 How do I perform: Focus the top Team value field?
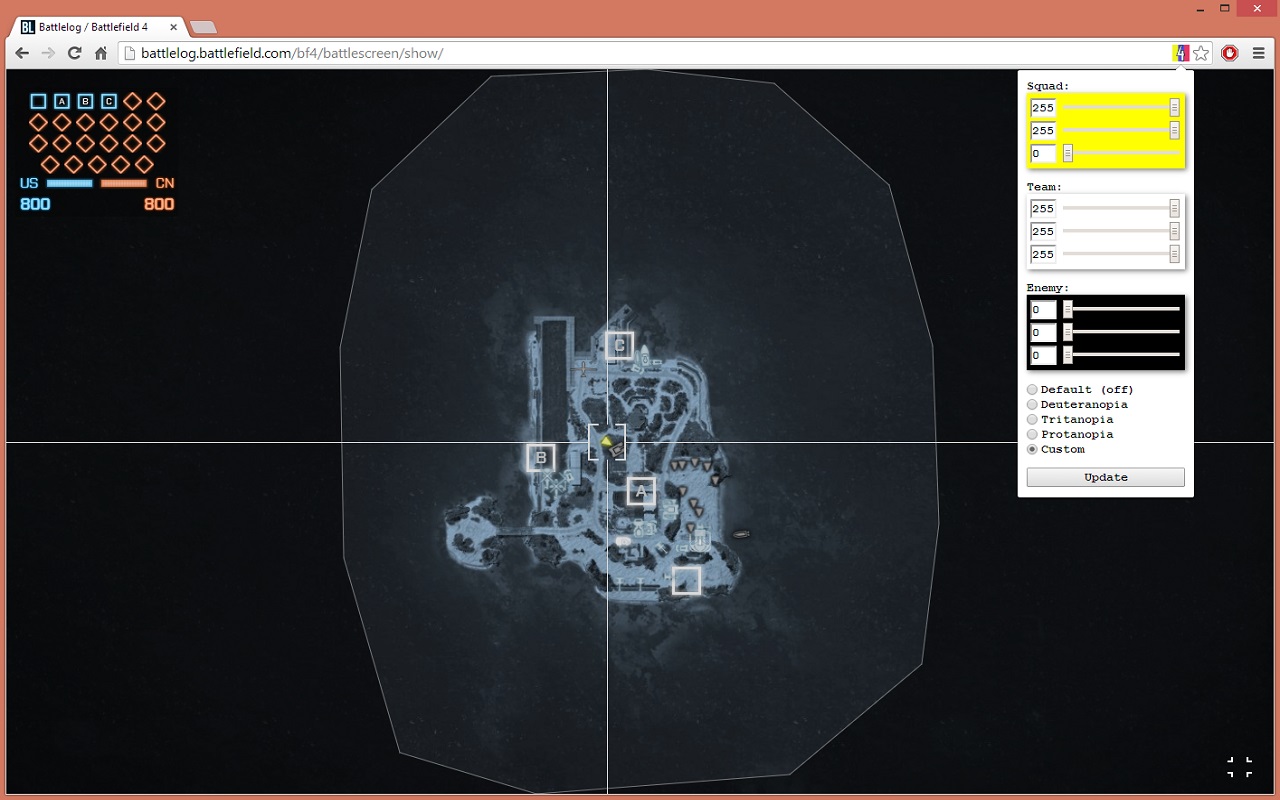[1043, 208]
